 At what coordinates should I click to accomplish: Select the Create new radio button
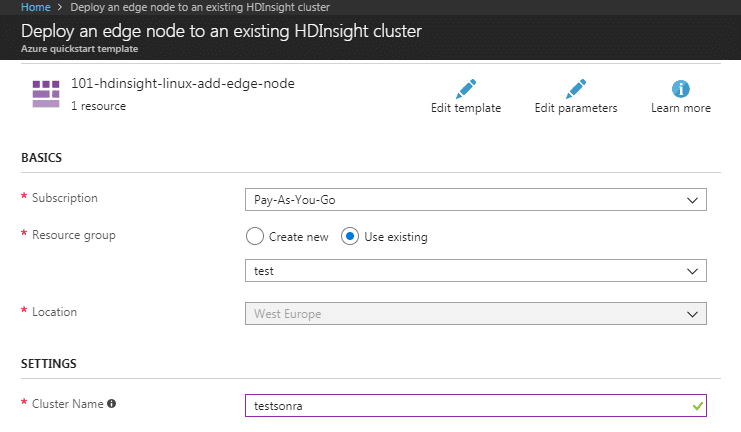(x=255, y=236)
